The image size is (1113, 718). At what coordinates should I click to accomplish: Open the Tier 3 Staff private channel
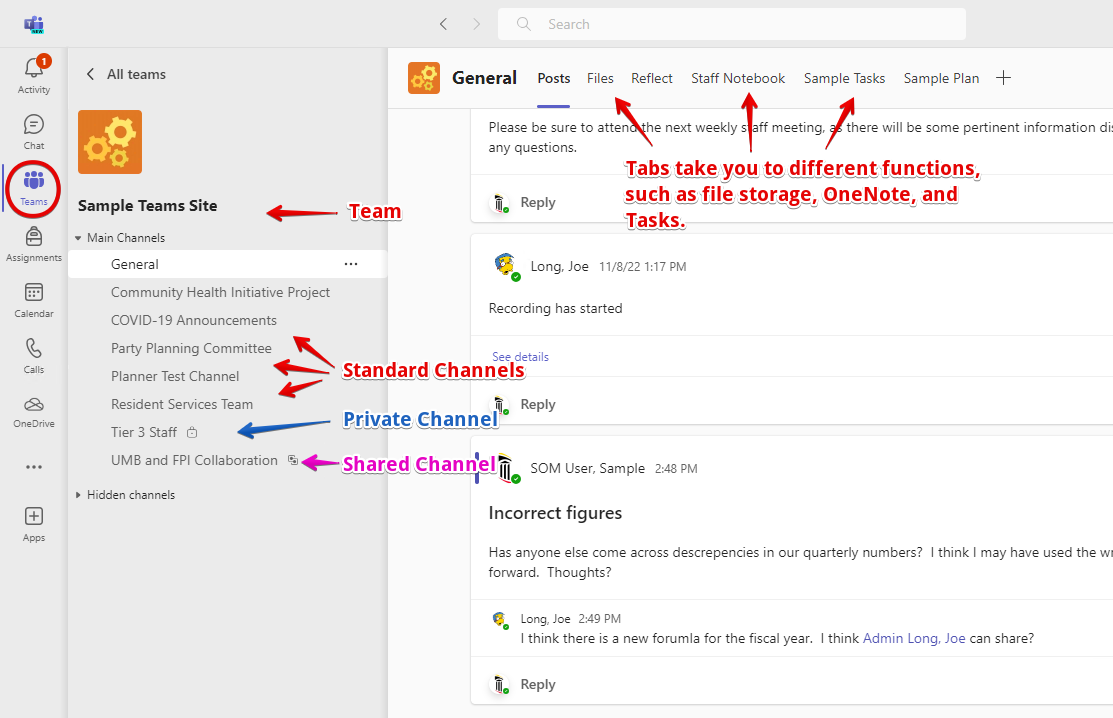point(144,432)
